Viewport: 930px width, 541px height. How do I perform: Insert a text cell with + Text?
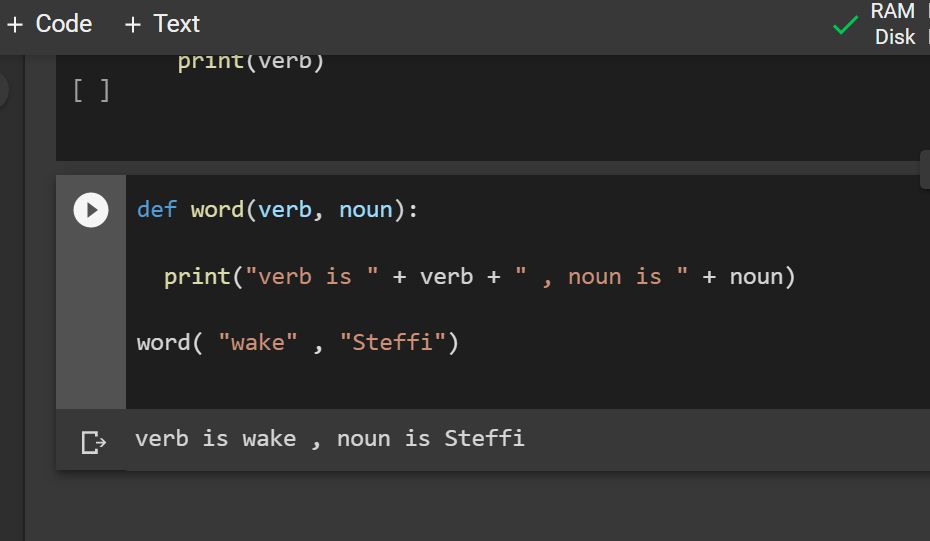[162, 24]
